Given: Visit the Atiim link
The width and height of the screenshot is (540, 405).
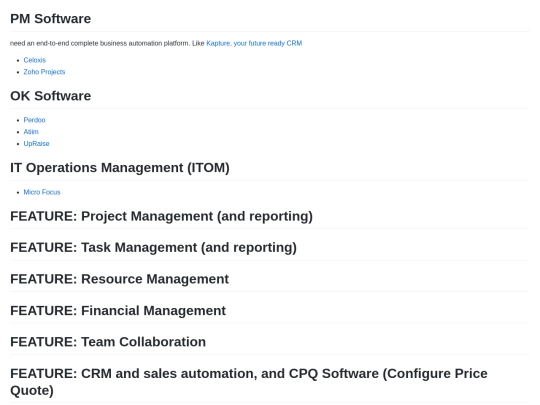Looking at the screenshot, I should tap(31, 132).
